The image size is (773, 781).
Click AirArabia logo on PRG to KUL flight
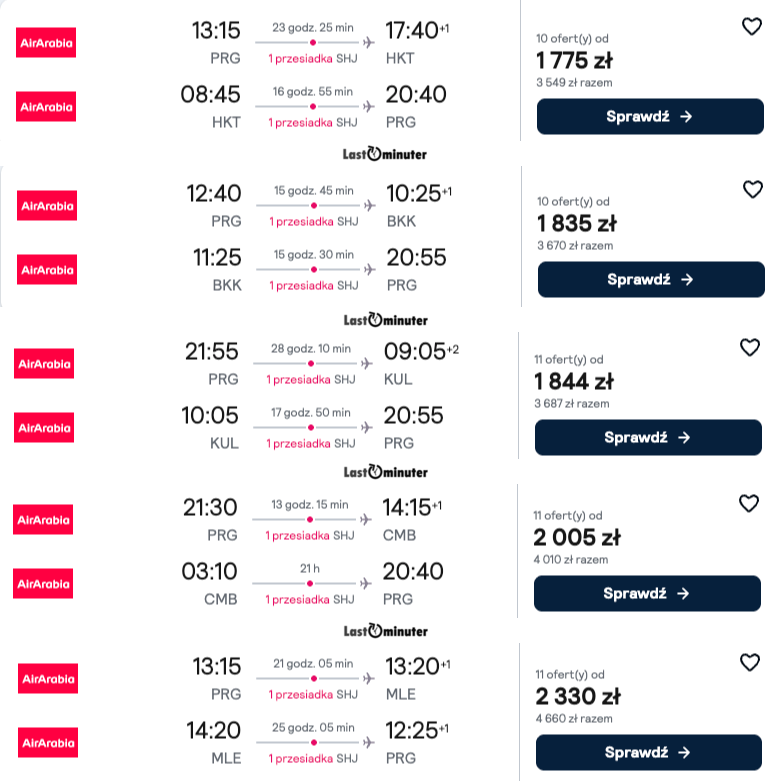(44, 364)
